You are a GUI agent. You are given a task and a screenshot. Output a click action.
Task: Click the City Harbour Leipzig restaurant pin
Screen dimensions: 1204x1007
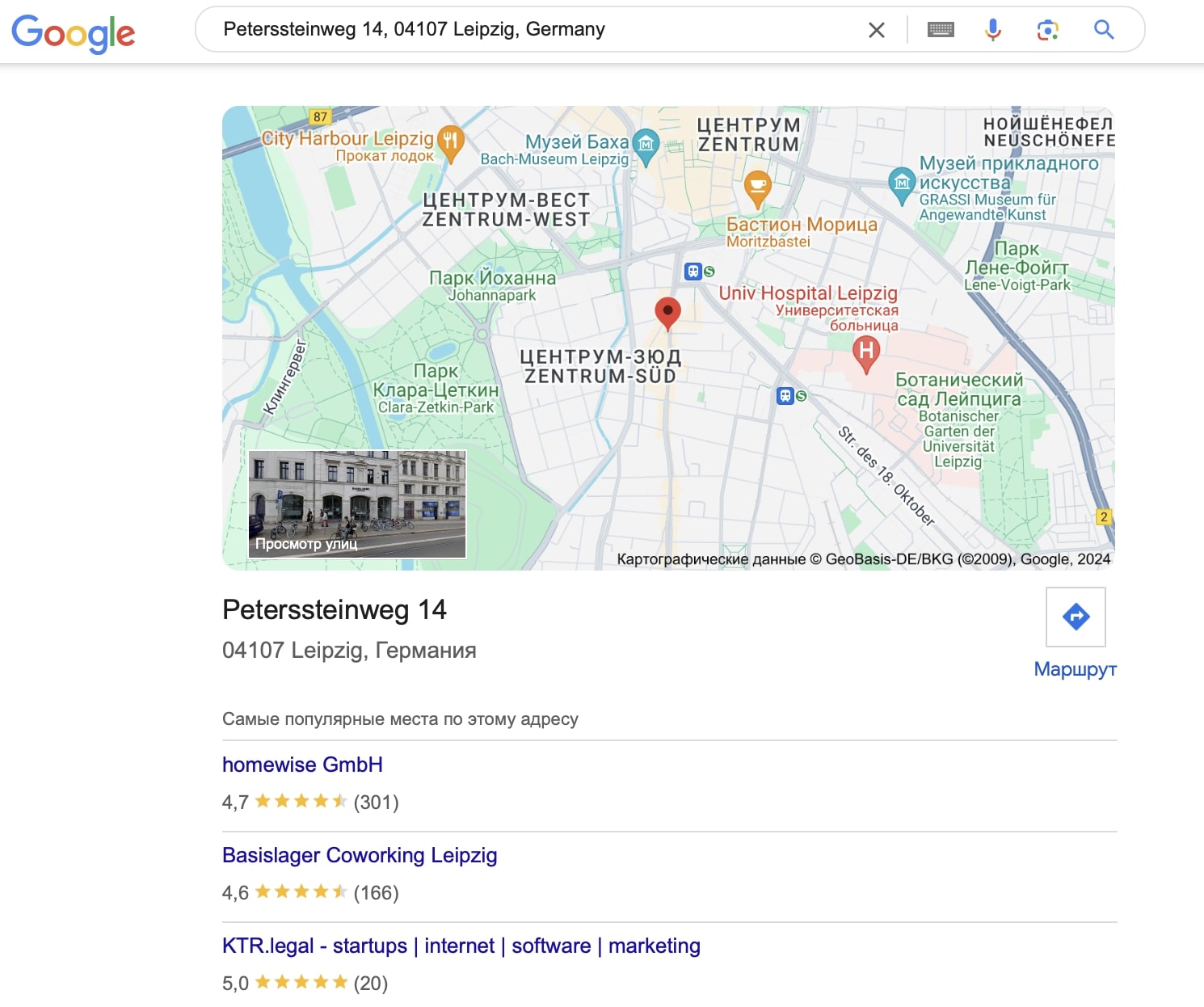pyautogui.click(x=451, y=143)
